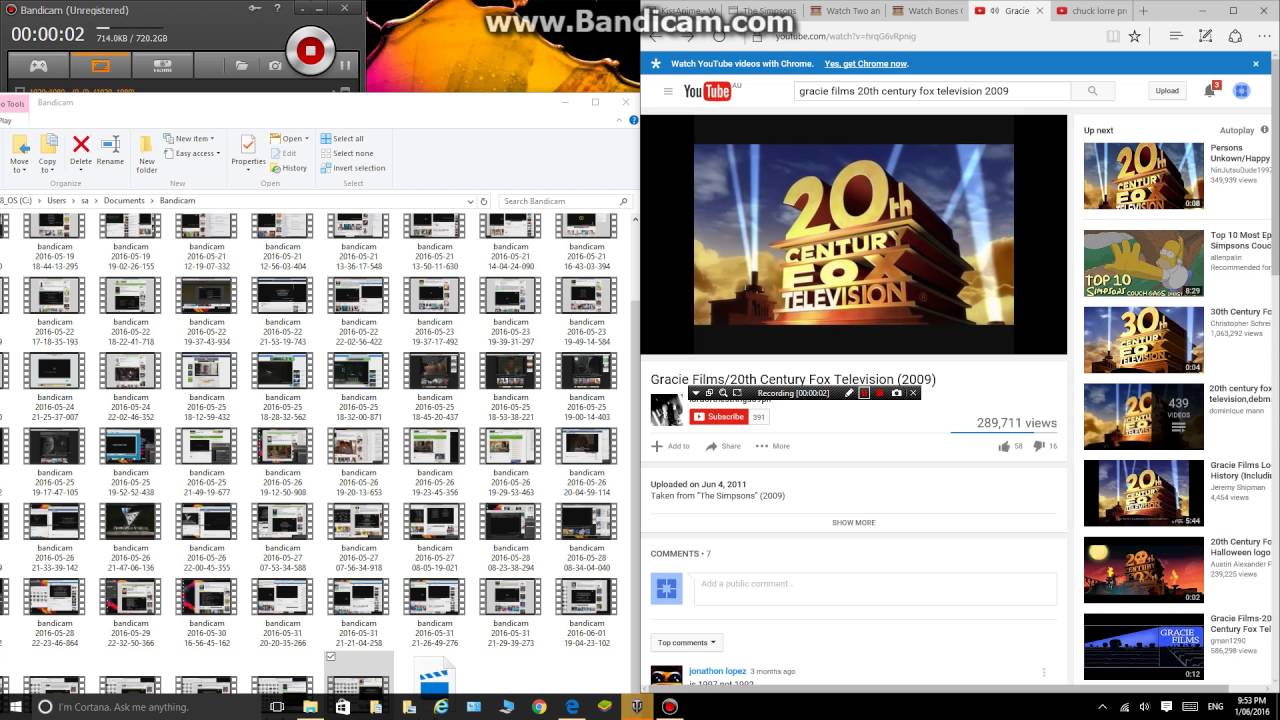Take a screenshot with Bandicam's camera icon
1280x720 pixels.
275,66
